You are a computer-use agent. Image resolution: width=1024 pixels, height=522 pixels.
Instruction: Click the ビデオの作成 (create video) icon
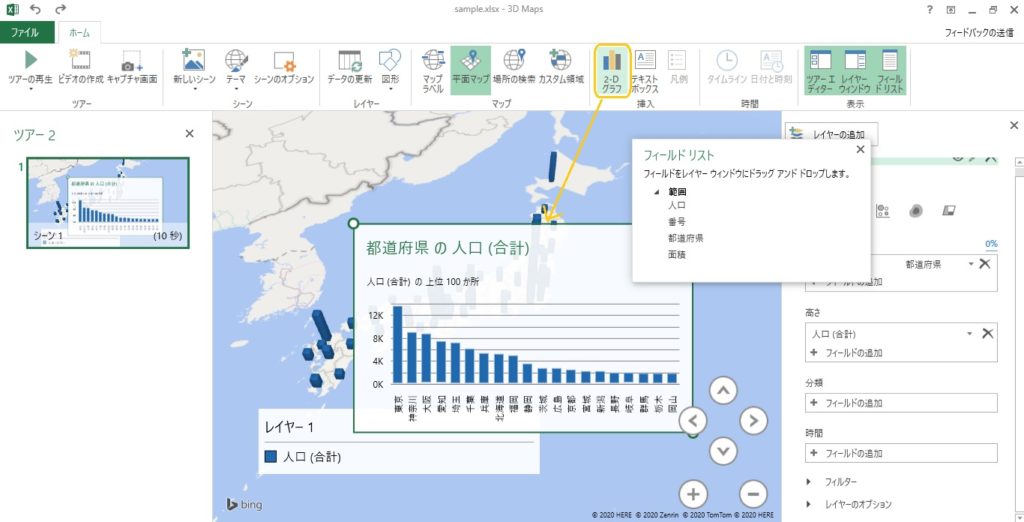tap(80, 67)
